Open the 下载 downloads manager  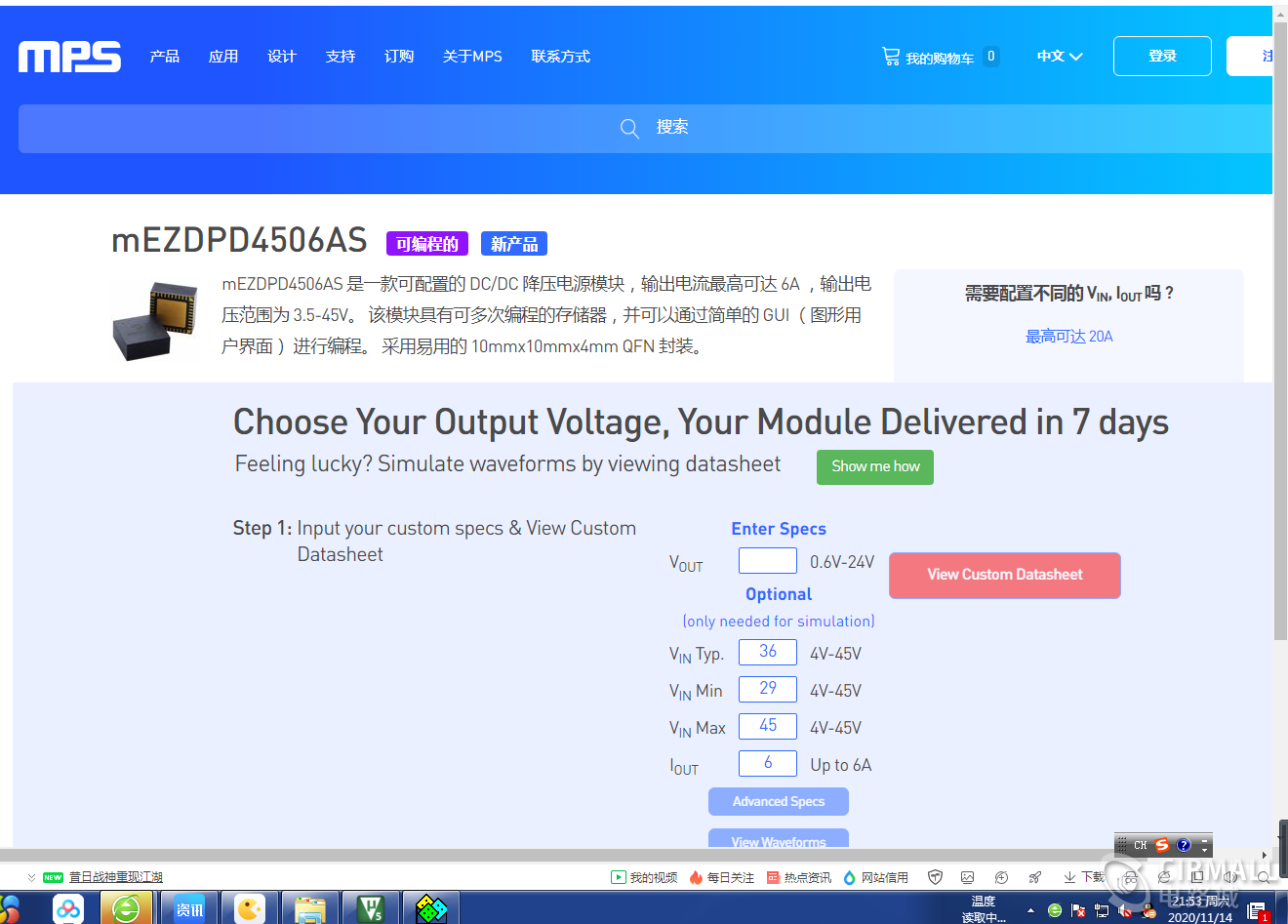[1084, 877]
